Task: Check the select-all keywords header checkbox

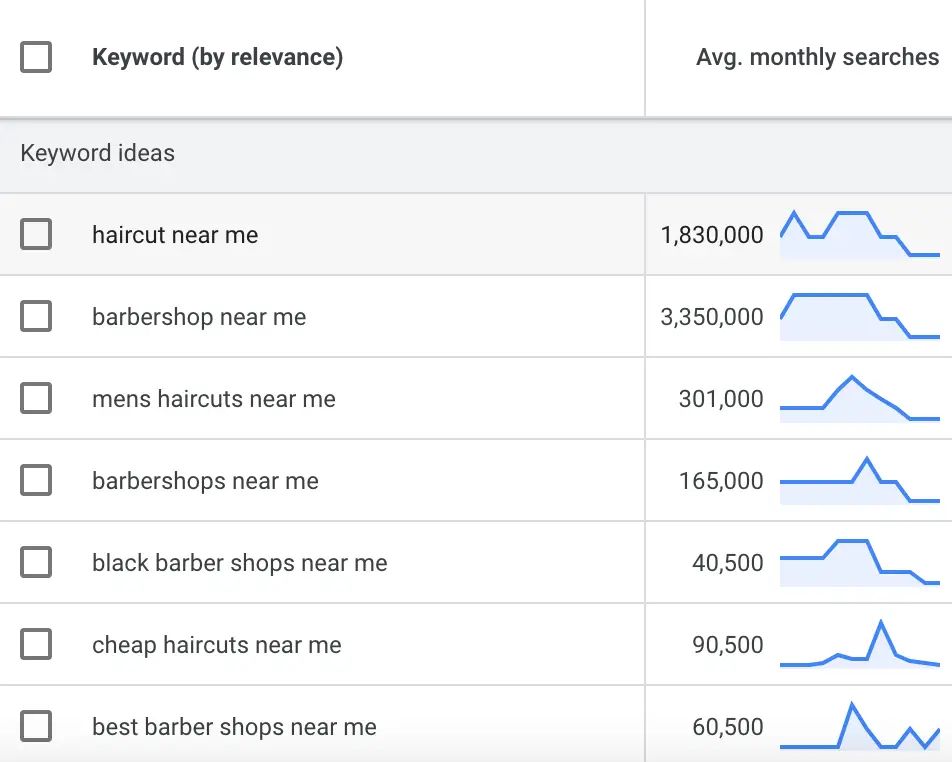Action: pyautogui.click(x=36, y=57)
